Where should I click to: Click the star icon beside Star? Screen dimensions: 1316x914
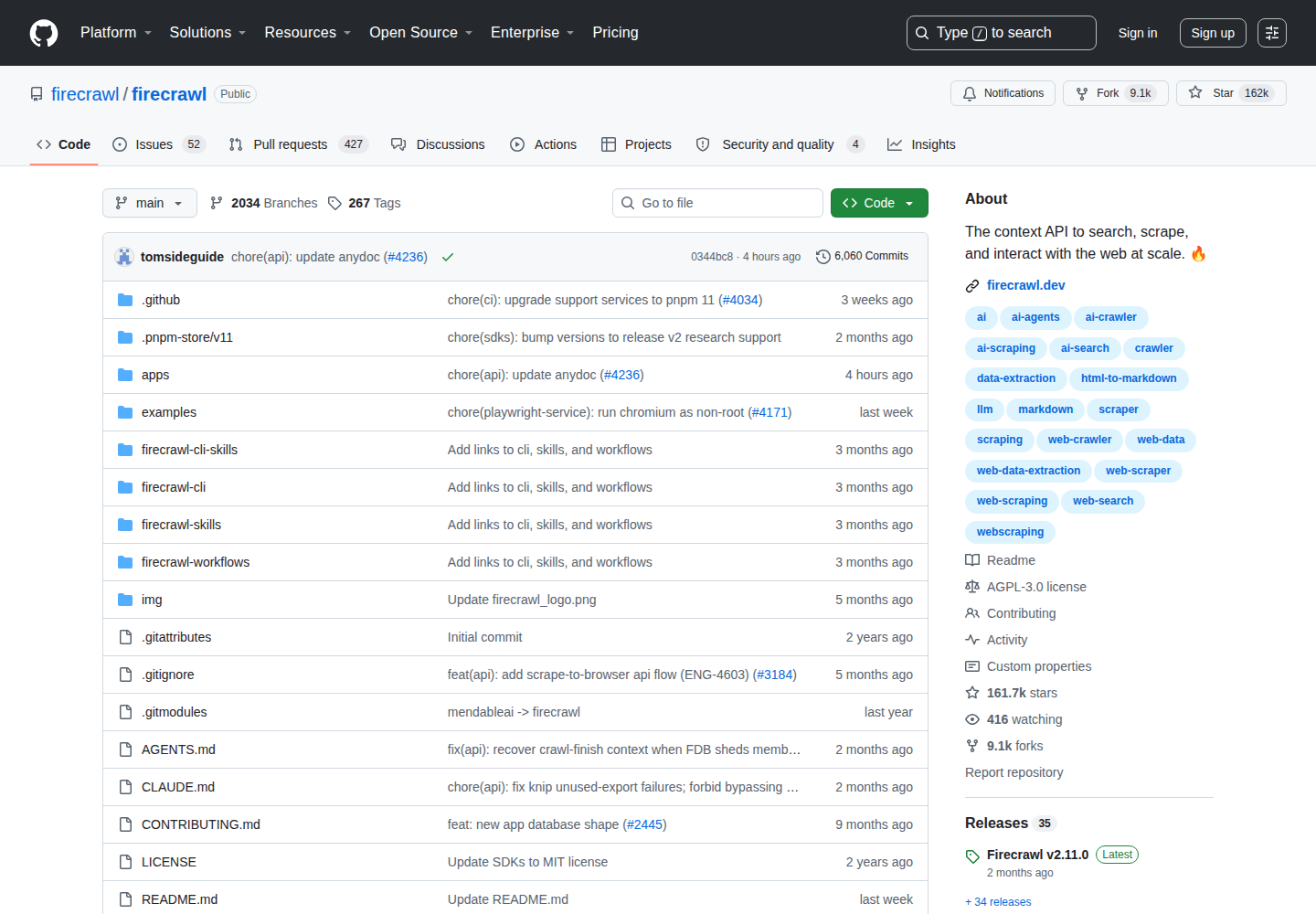[x=1195, y=93]
